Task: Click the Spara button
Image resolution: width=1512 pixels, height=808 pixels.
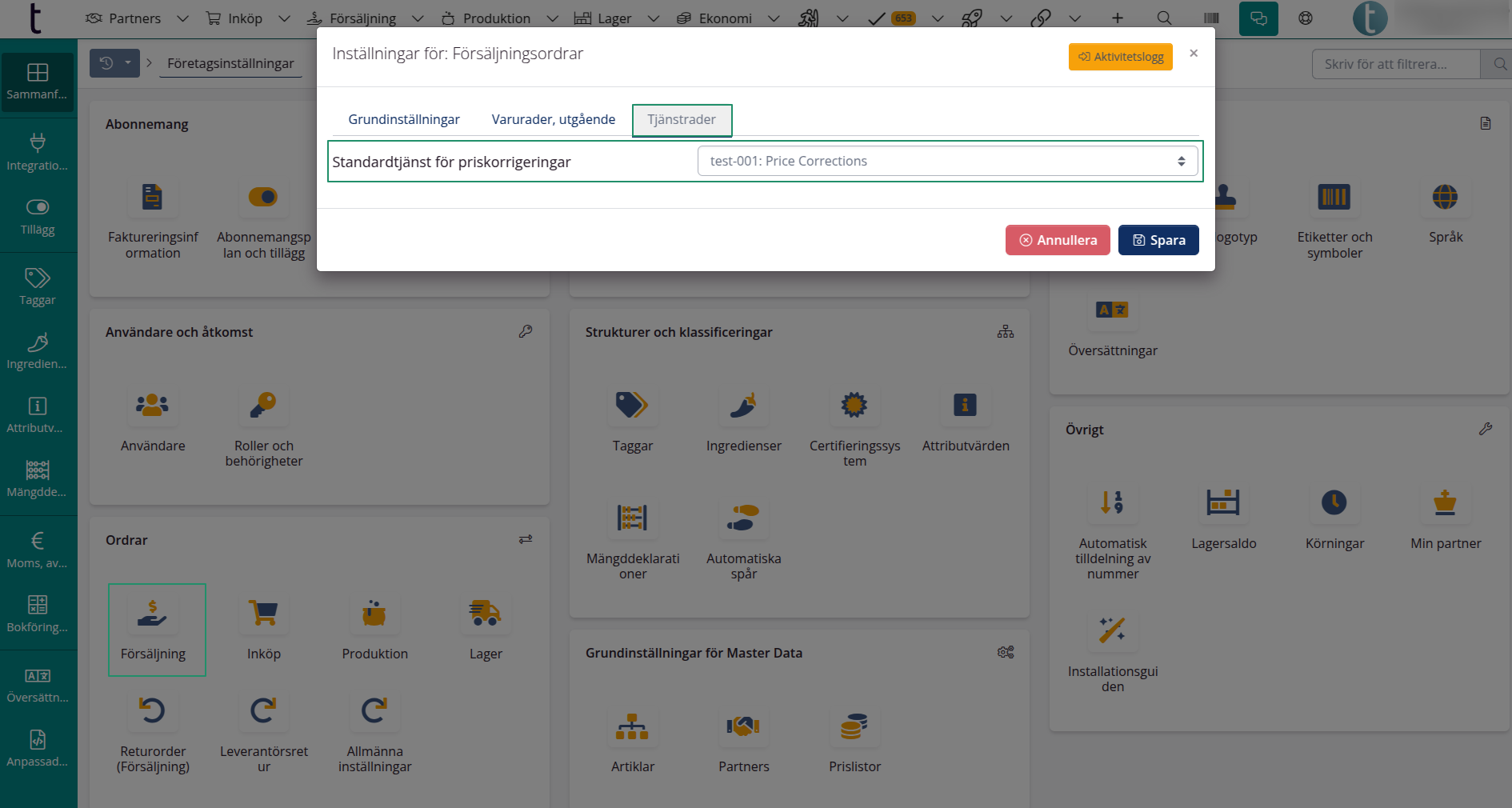Action: coord(1158,240)
